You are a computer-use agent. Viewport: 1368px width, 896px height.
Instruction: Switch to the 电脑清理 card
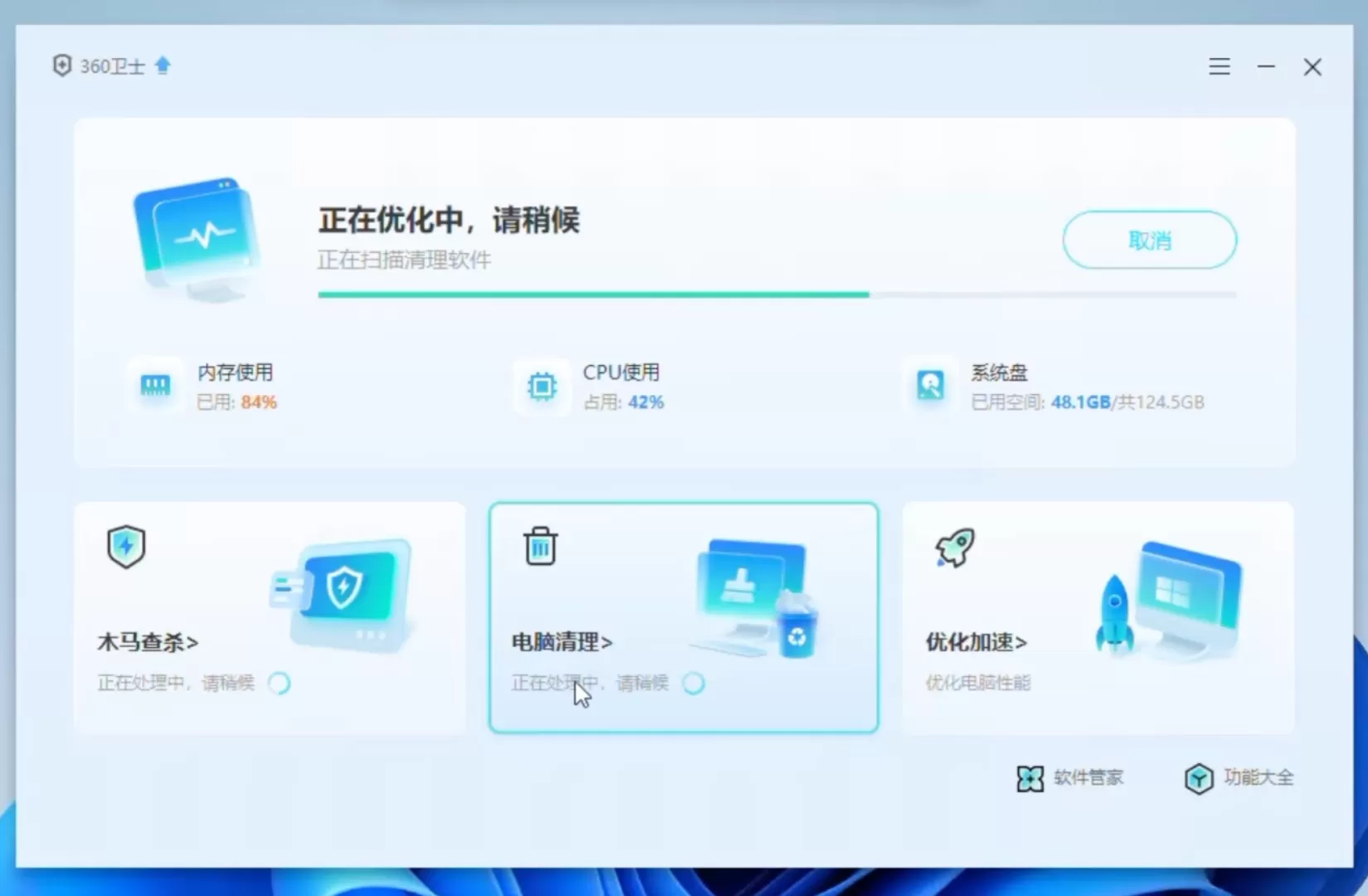pos(683,617)
